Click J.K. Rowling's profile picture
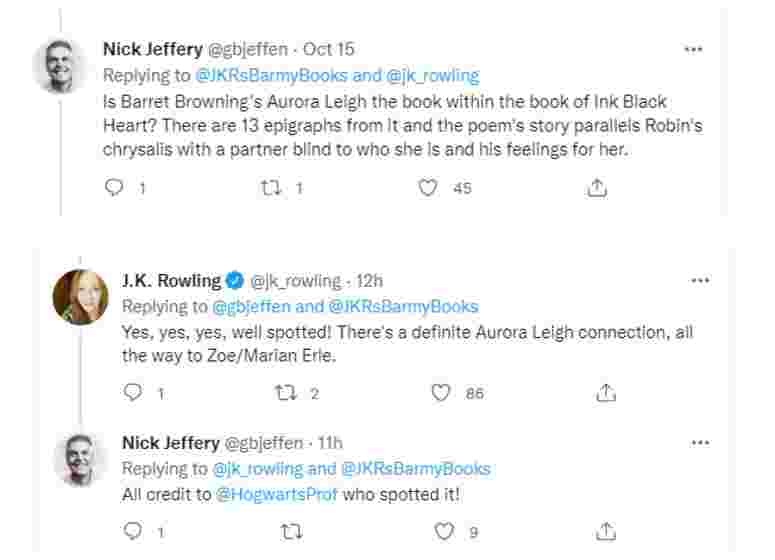The height and width of the screenshot is (560, 775). click(x=81, y=298)
